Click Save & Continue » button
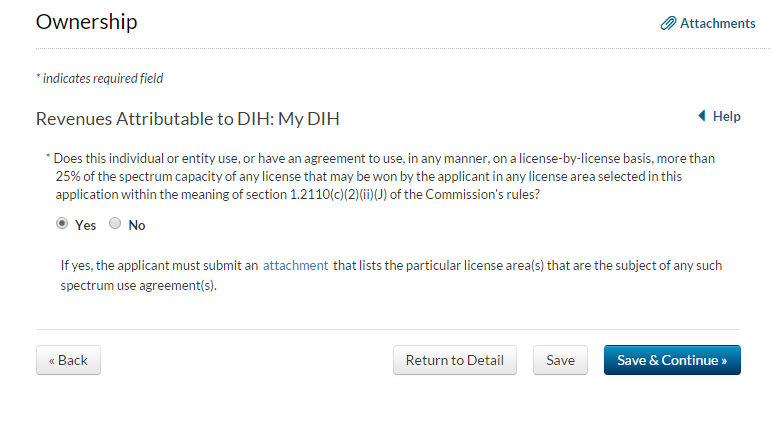Screen dimensions: 772x437 [x=672, y=360]
